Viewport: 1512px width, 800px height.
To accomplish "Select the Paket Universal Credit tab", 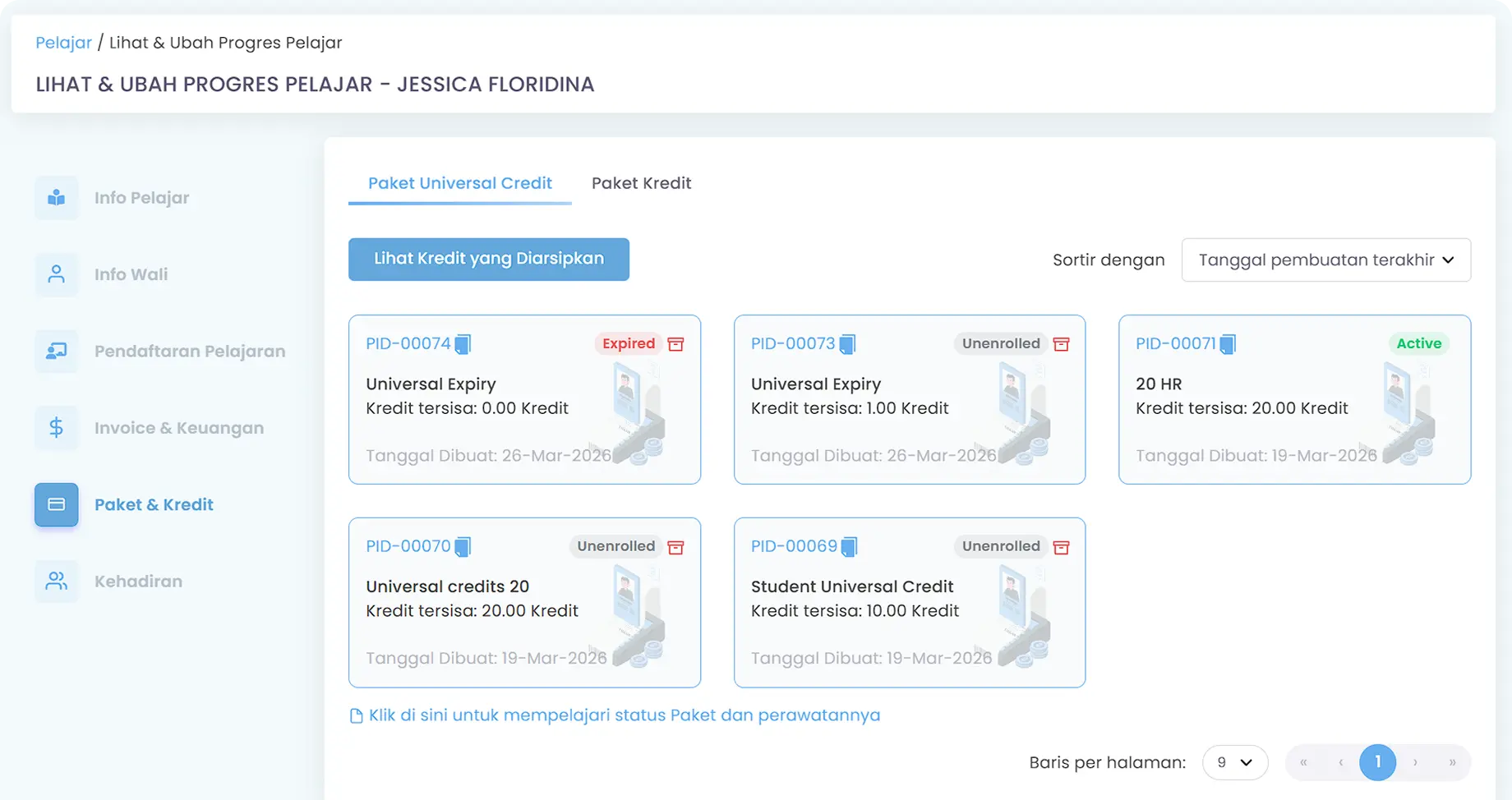I will [x=459, y=183].
